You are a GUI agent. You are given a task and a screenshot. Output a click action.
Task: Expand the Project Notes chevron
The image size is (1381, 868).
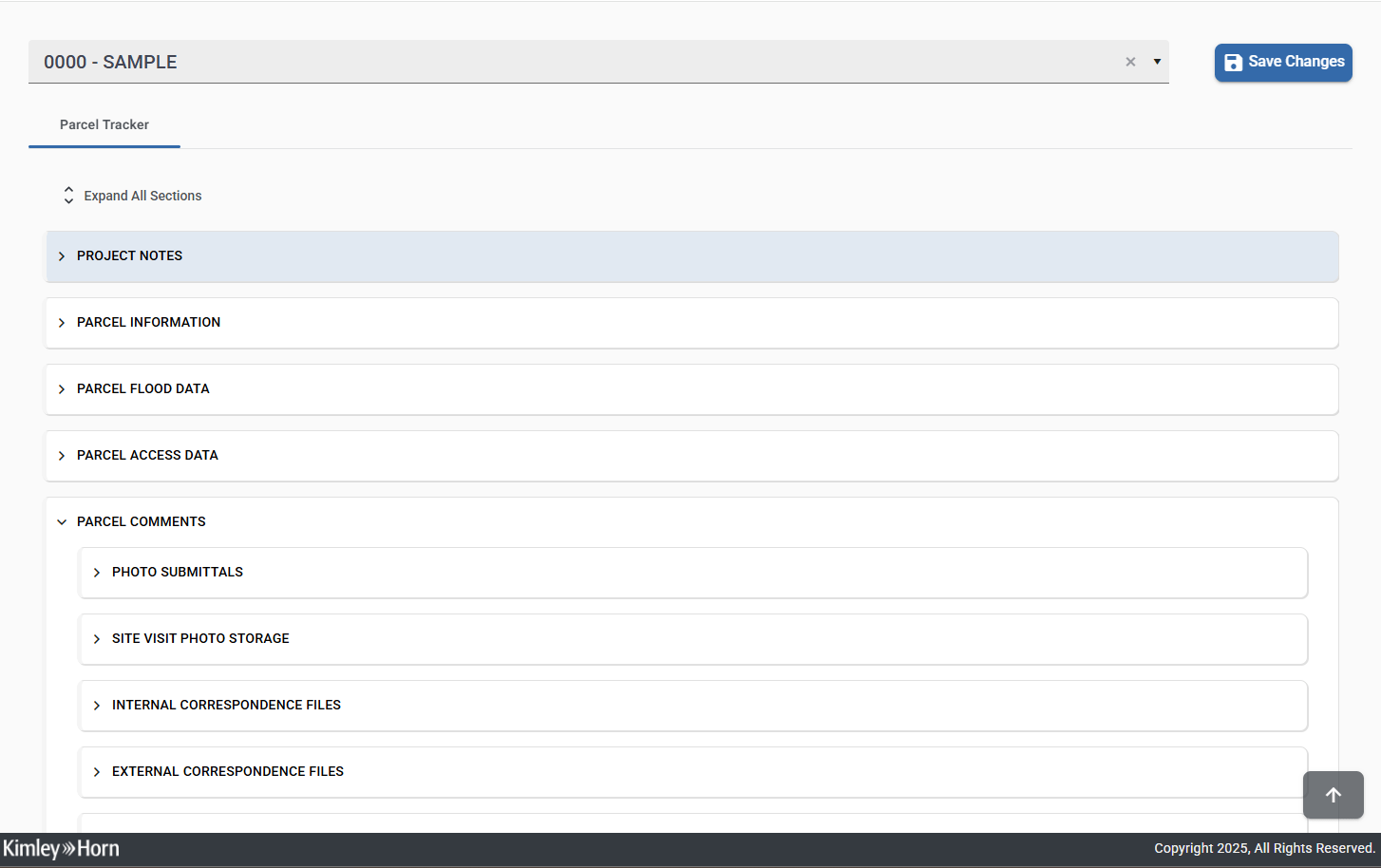point(62,256)
